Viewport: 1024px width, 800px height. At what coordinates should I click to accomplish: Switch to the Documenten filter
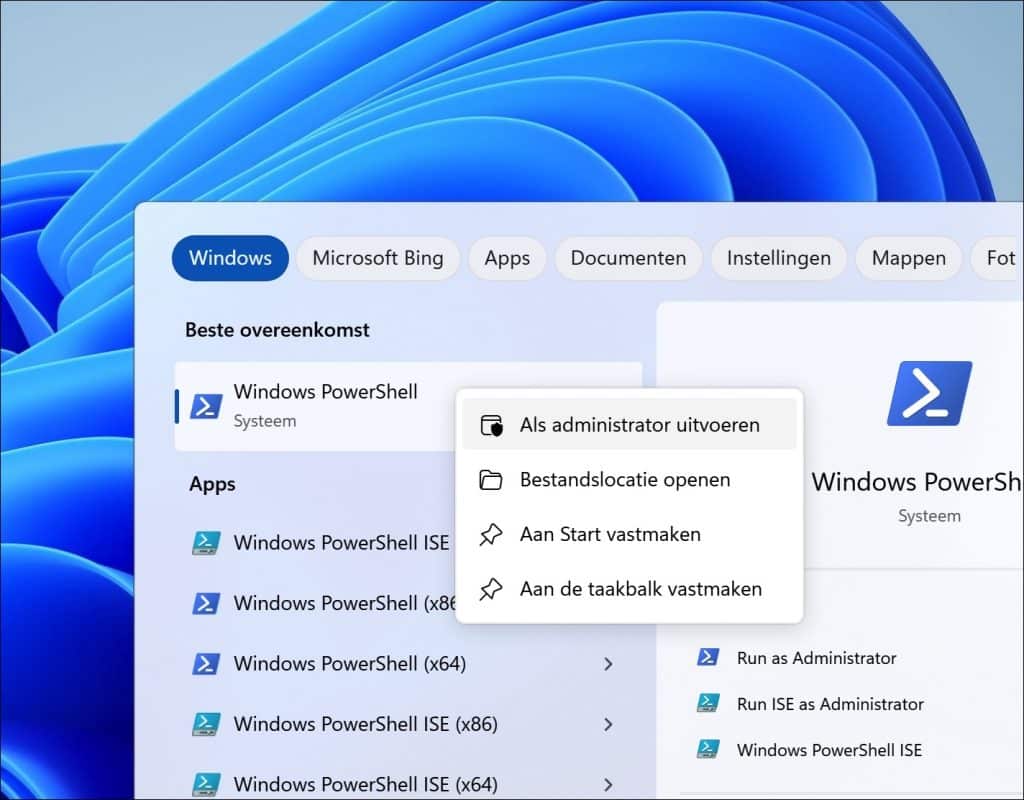[628, 258]
